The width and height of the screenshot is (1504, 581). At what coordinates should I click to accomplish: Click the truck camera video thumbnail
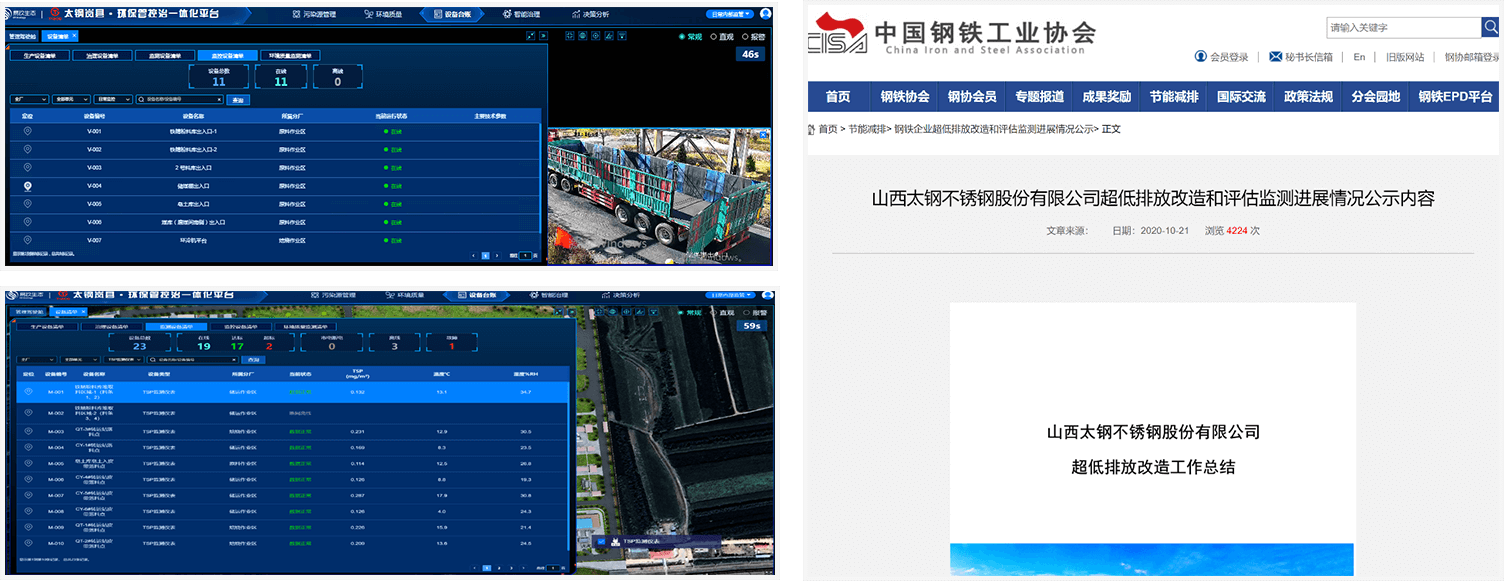659,197
